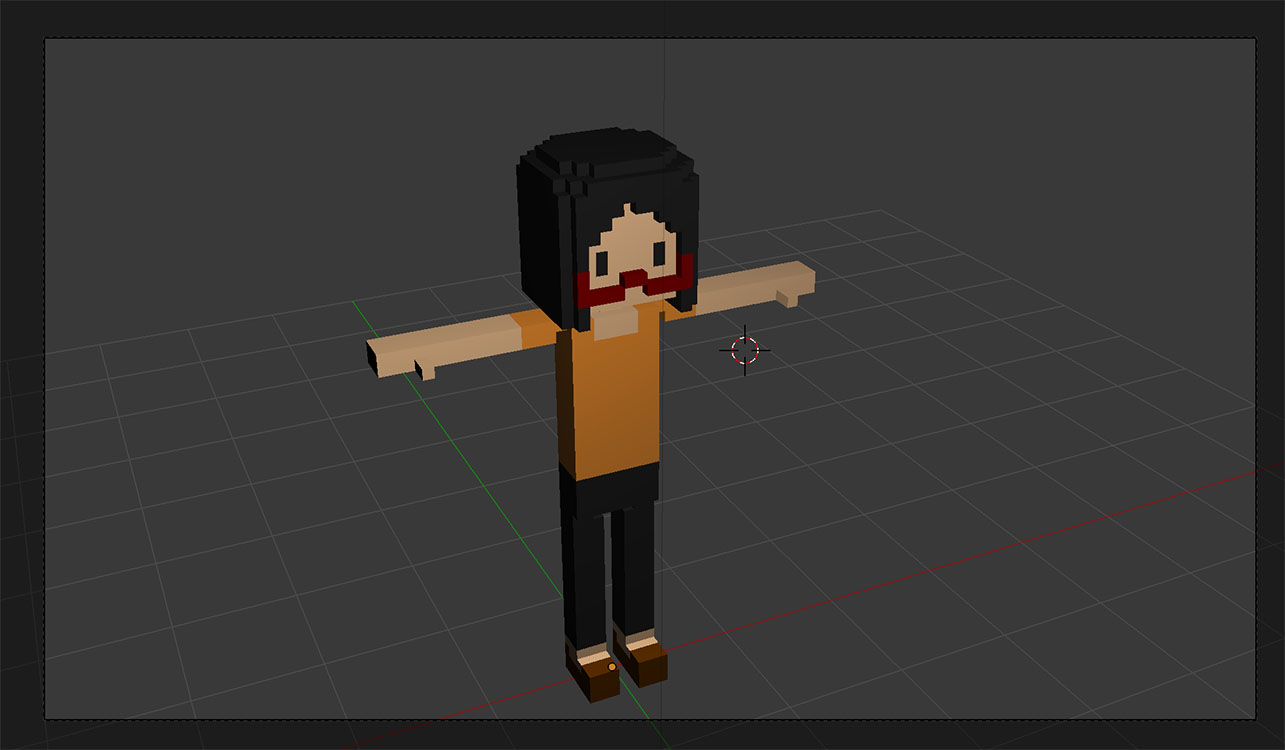This screenshot has height=750, width=1285.
Task: Click the character's left-side eye
Action: click(x=603, y=262)
